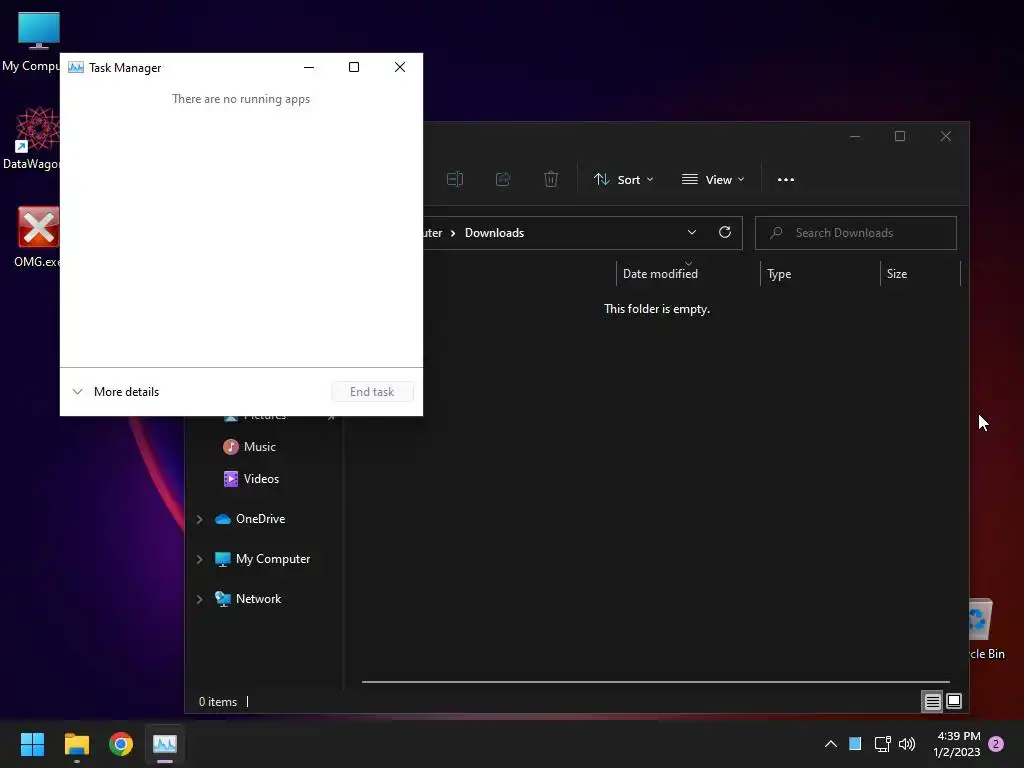Viewport: 1024px width, 768px height.
Task: Click the disabled End task button
Action: click(372, 392)
